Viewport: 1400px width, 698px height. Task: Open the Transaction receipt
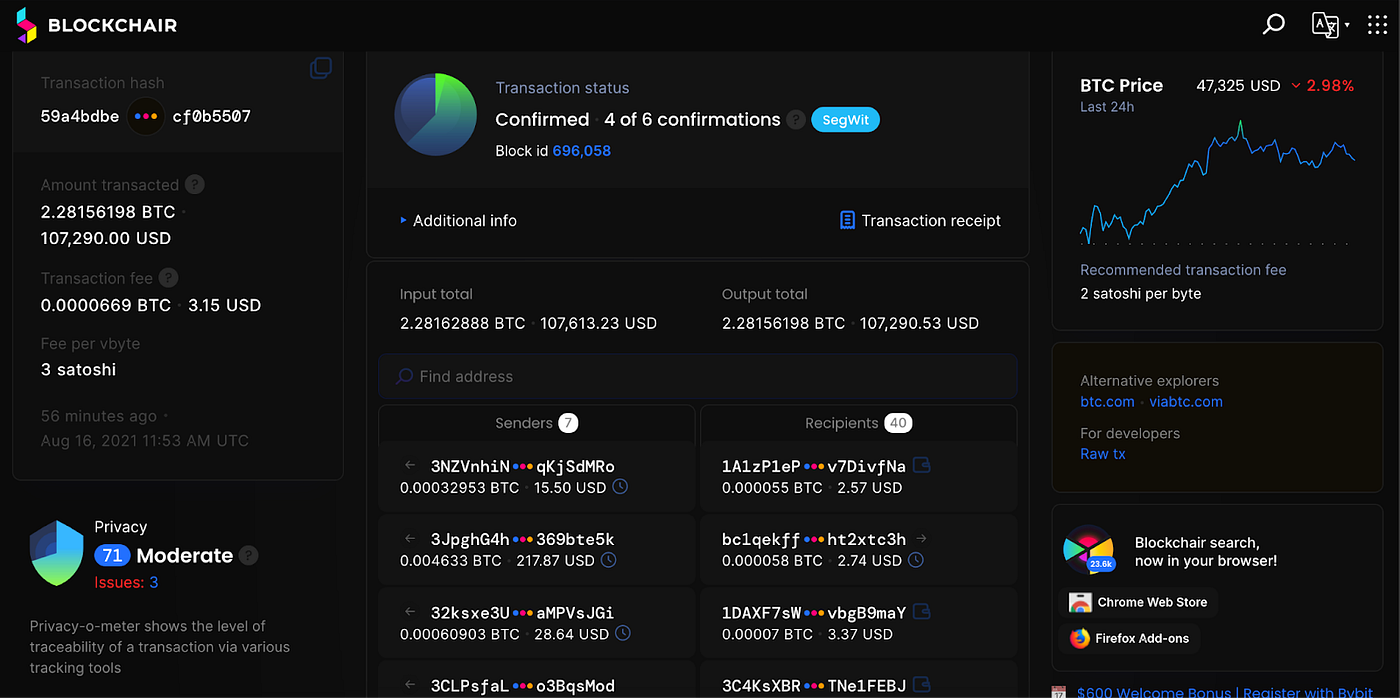(920, 221)
